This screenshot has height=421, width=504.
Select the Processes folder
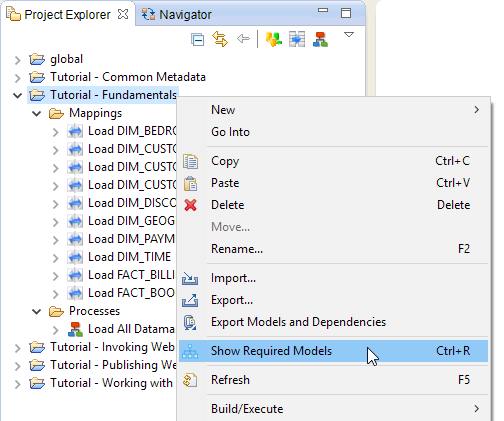(x=94, y=311)
